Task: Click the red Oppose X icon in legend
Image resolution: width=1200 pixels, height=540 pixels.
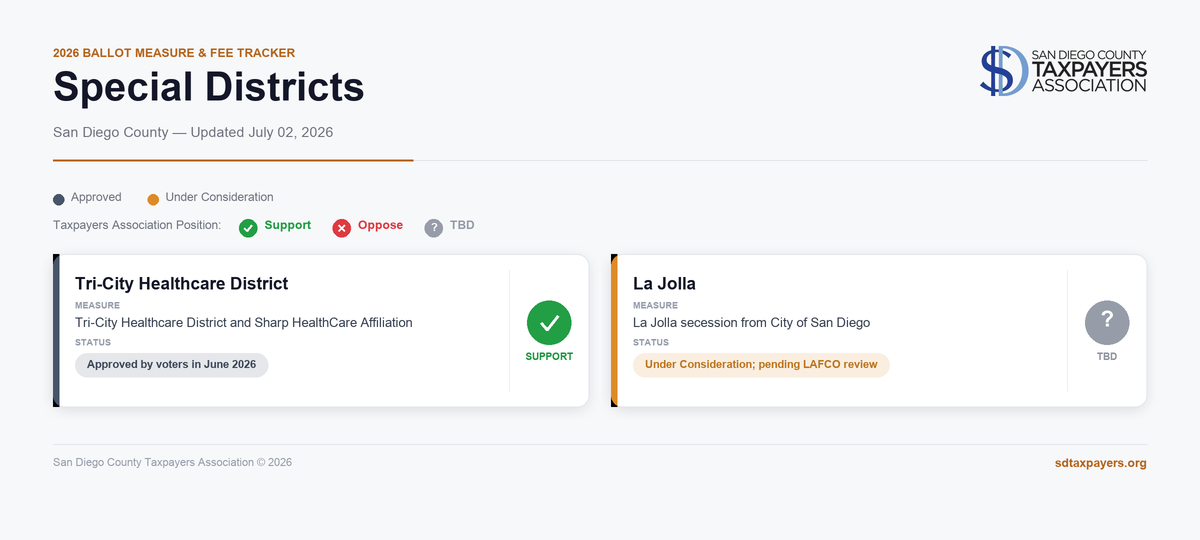Action: click(x=342, y=228)
